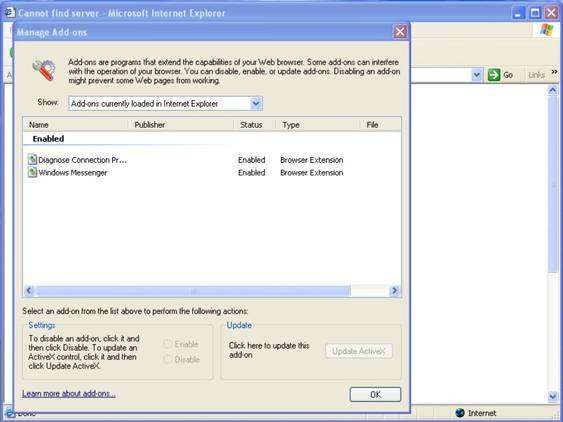Screen dimensions: 563x422
Task: Click the Windows Messenger add-on icon
Action: [32, 172]
